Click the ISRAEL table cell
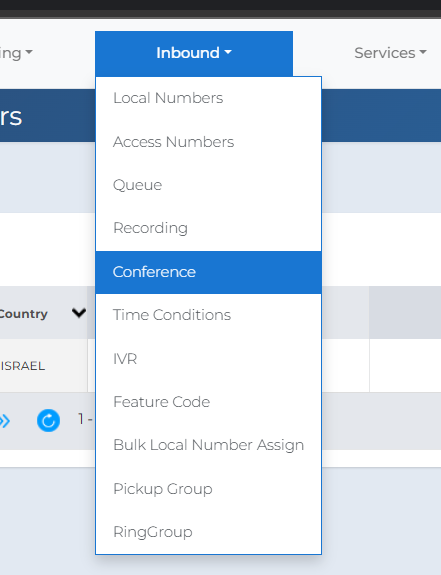Image resolution: width=441 pixels, height=575 pixels. (x=44, y=366)
